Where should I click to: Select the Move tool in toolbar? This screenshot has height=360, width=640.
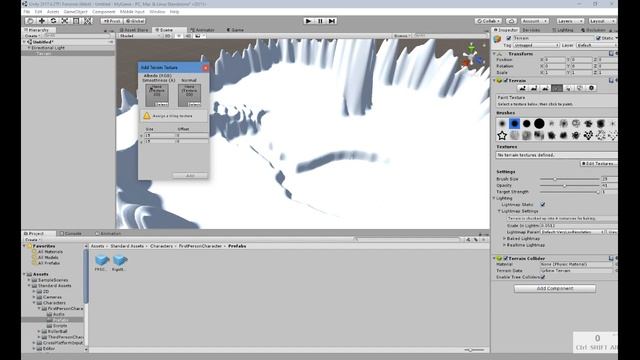[x=41, y=21]
